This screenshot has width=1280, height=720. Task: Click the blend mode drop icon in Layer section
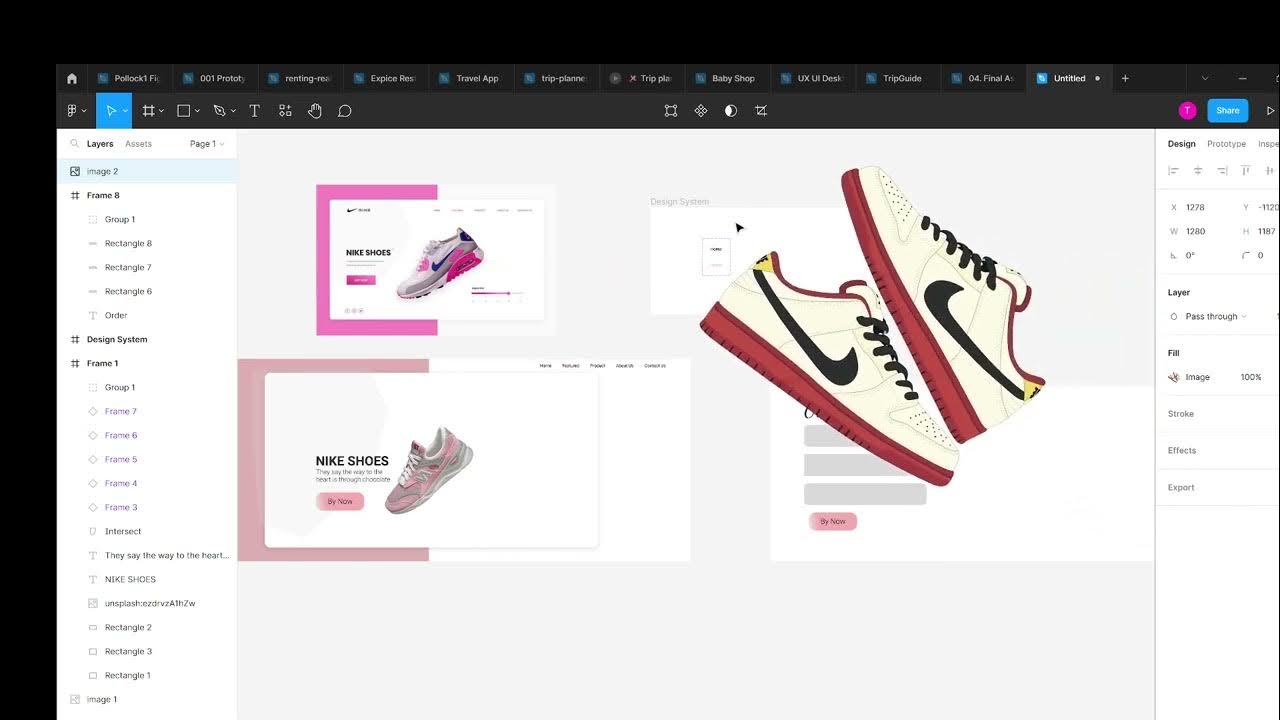pos(1174,317)
